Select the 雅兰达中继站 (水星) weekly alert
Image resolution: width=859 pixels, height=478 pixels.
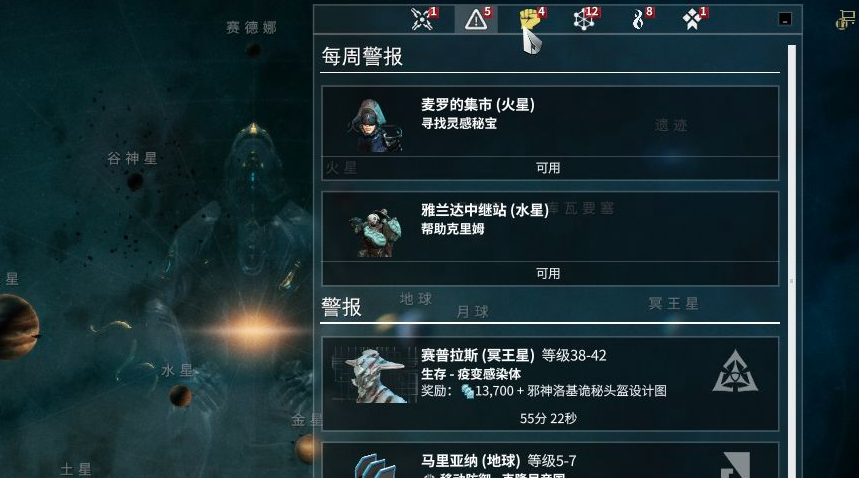(550, 239)
